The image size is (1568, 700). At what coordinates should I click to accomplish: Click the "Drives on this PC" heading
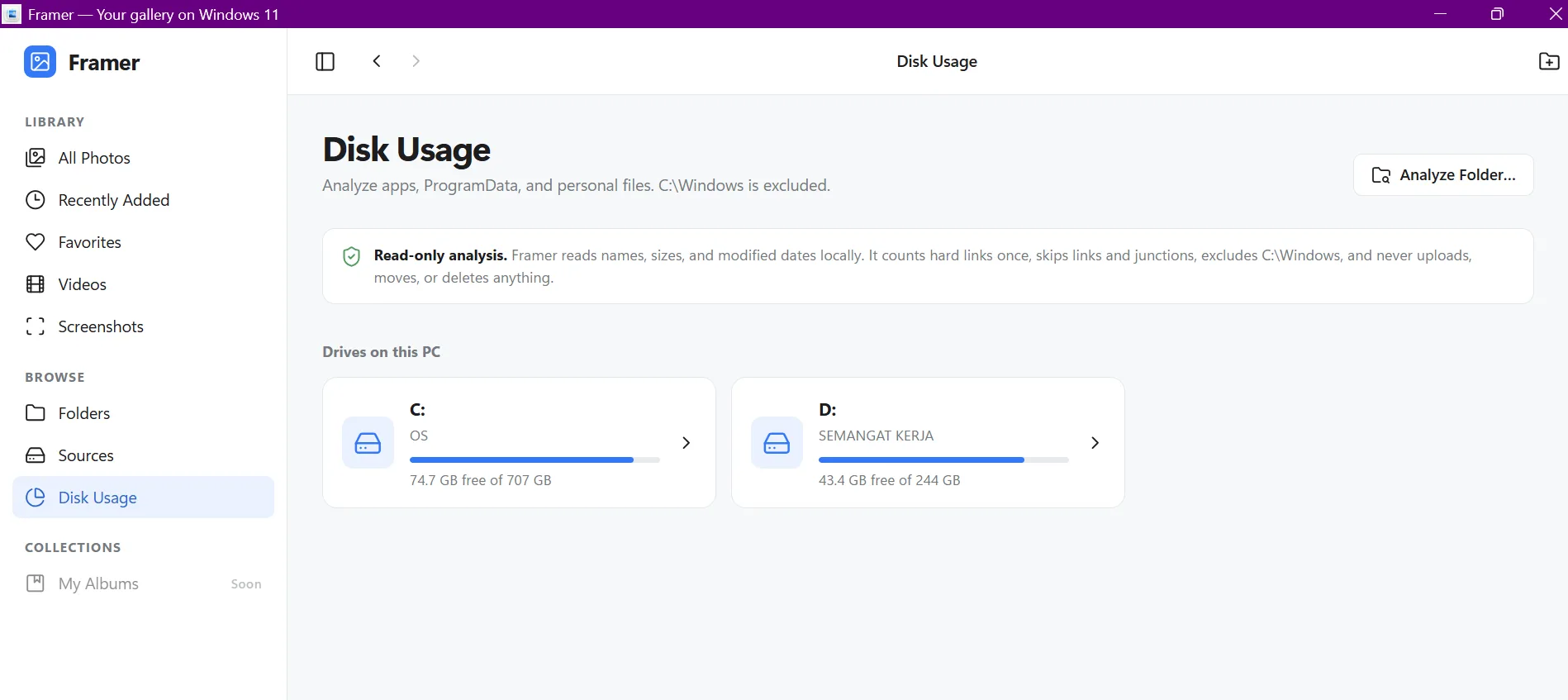[x=382, y=352]
